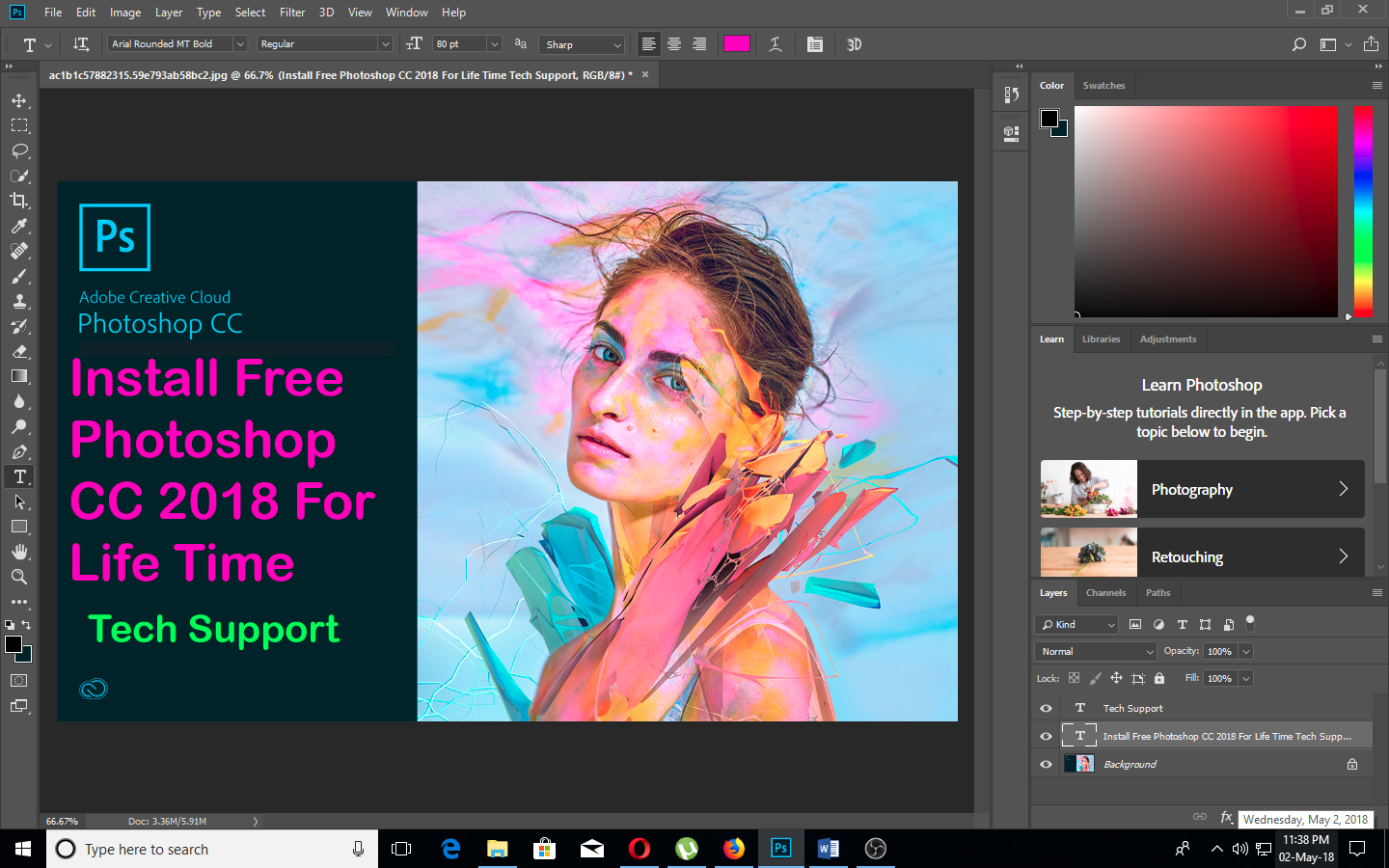Select the Zoom tool
Screen dimensions: 1389x868
tap(19, 577)
